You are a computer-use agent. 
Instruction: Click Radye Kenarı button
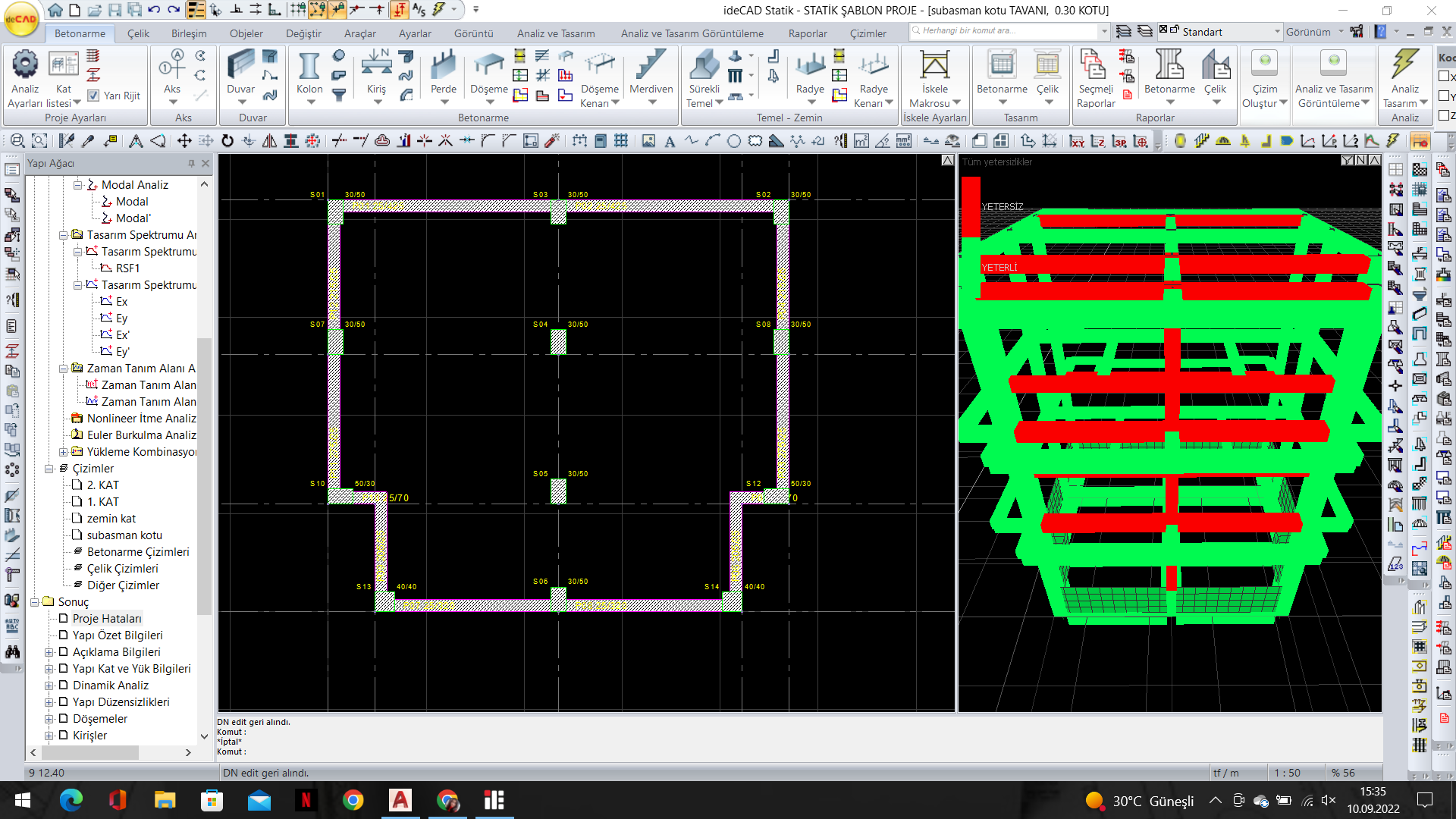point(874,79)
